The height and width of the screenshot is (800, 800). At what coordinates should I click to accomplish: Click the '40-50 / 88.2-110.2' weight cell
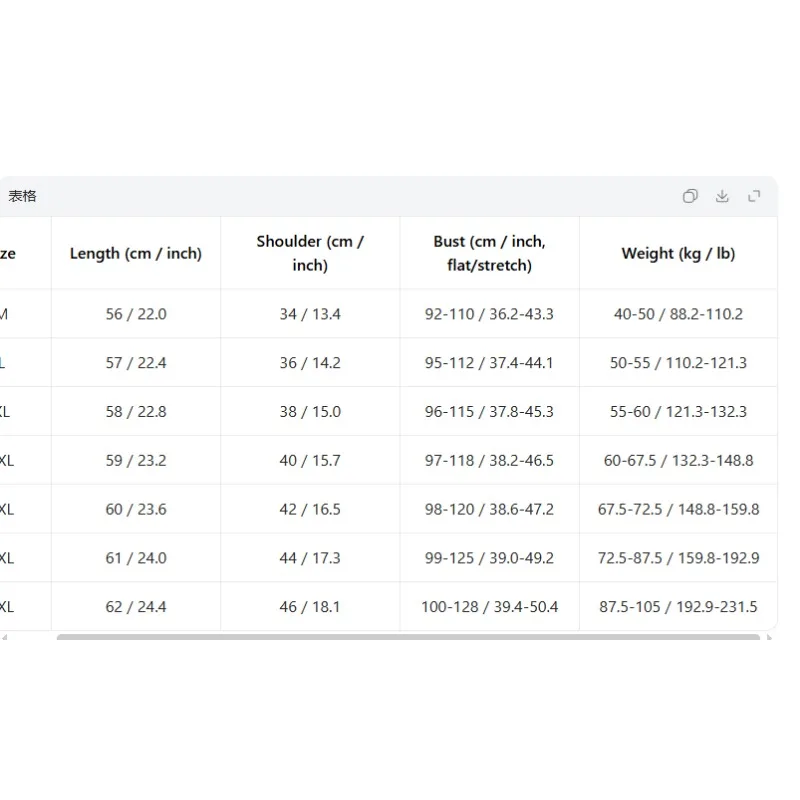point(679,314)
